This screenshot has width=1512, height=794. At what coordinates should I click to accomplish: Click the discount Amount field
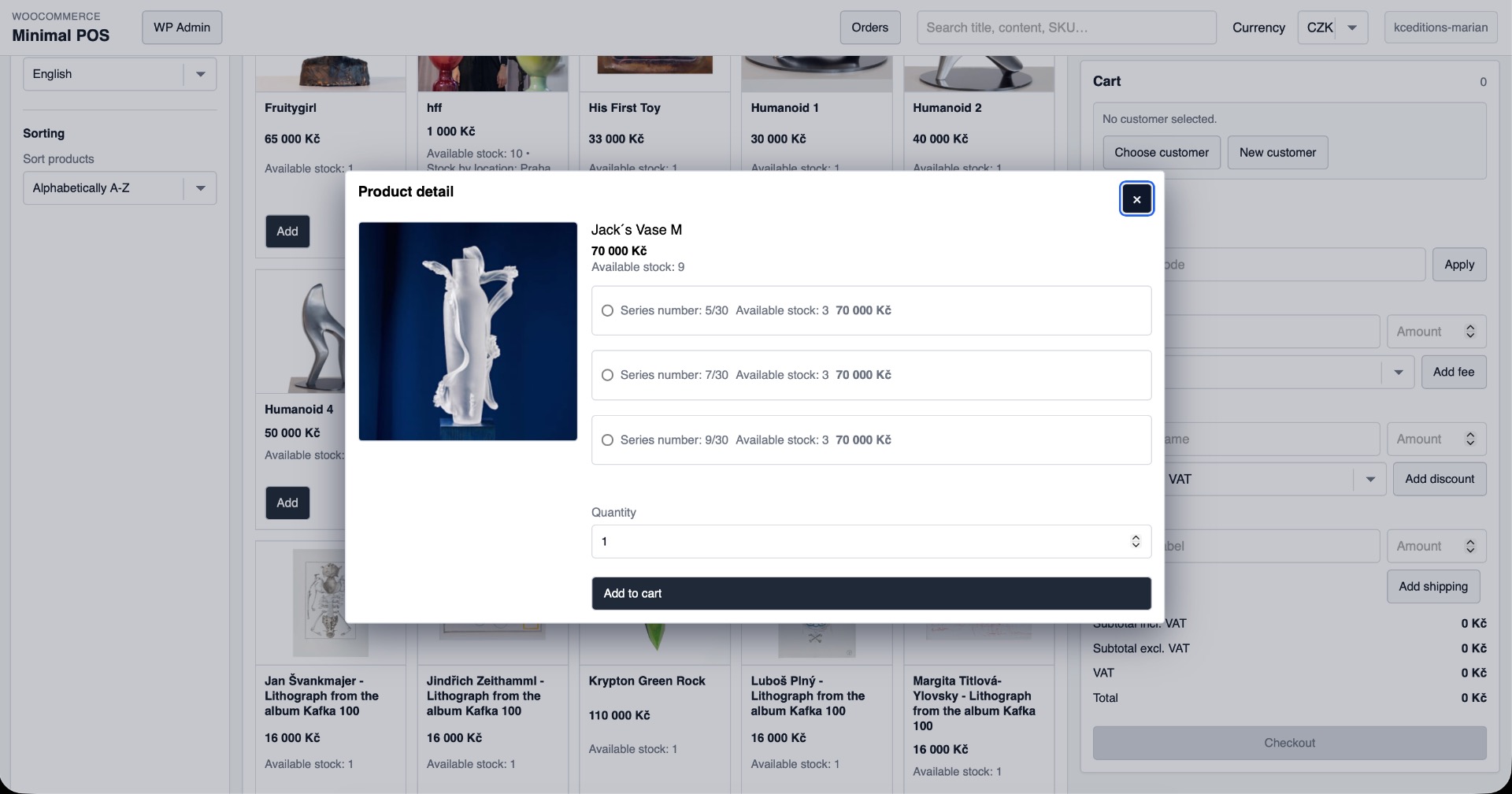1436,439
